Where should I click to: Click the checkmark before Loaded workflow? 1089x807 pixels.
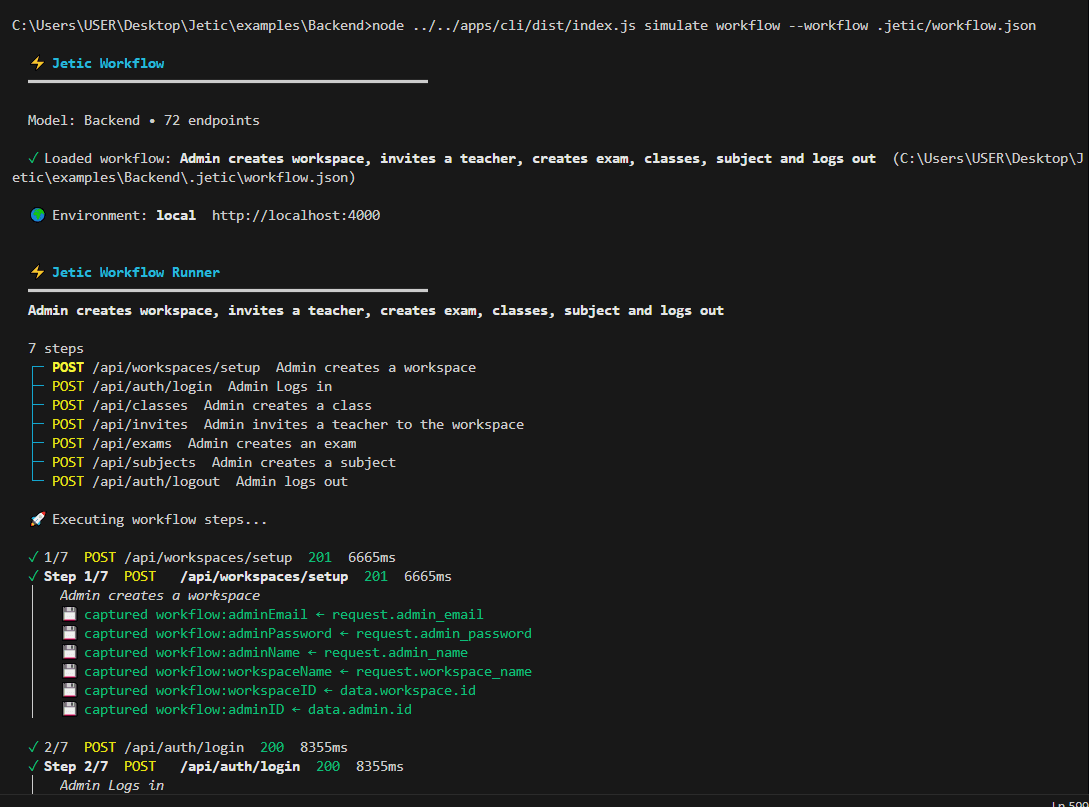pyautogui.click(x=33, y=158)
